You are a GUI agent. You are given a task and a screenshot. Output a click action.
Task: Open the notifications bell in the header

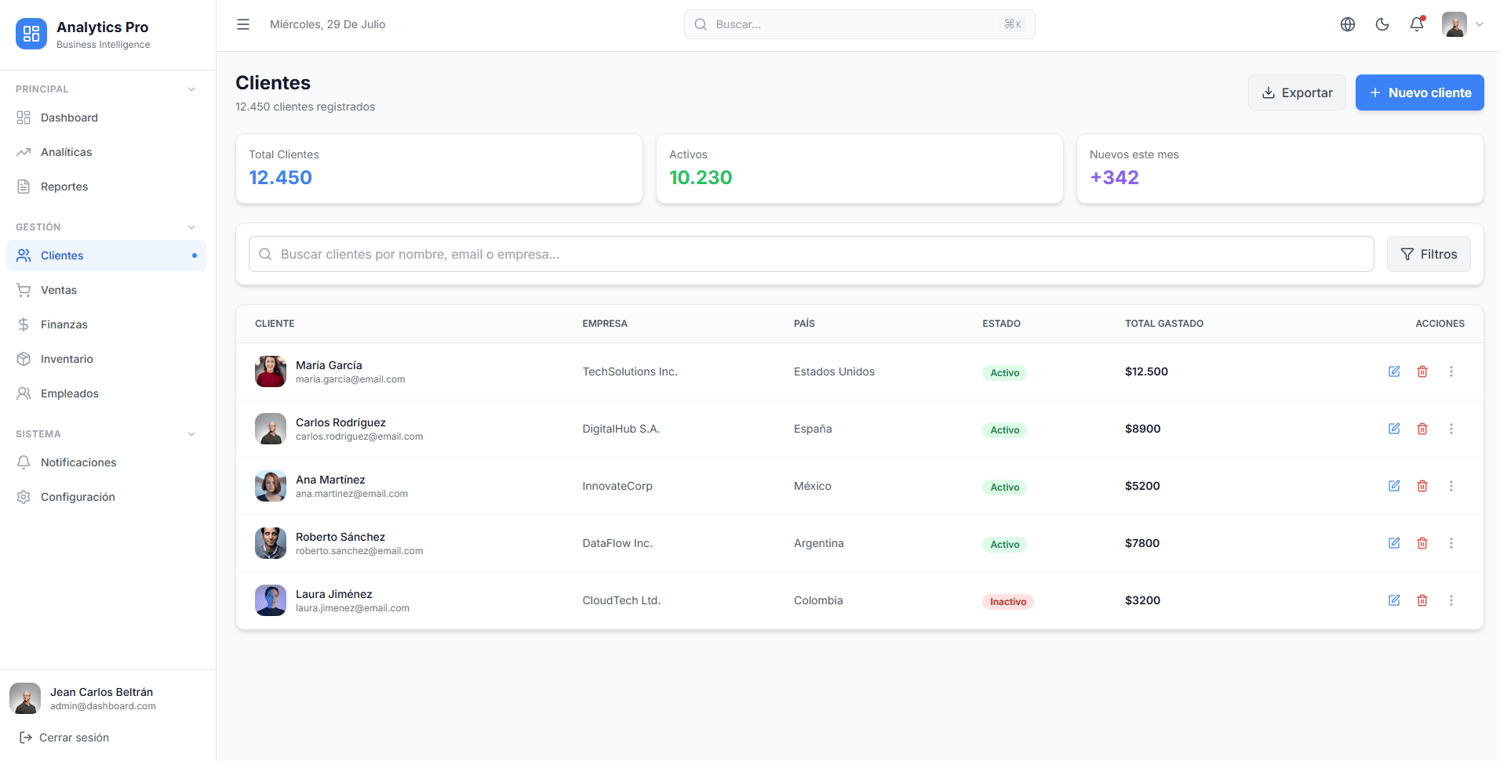1417,24
